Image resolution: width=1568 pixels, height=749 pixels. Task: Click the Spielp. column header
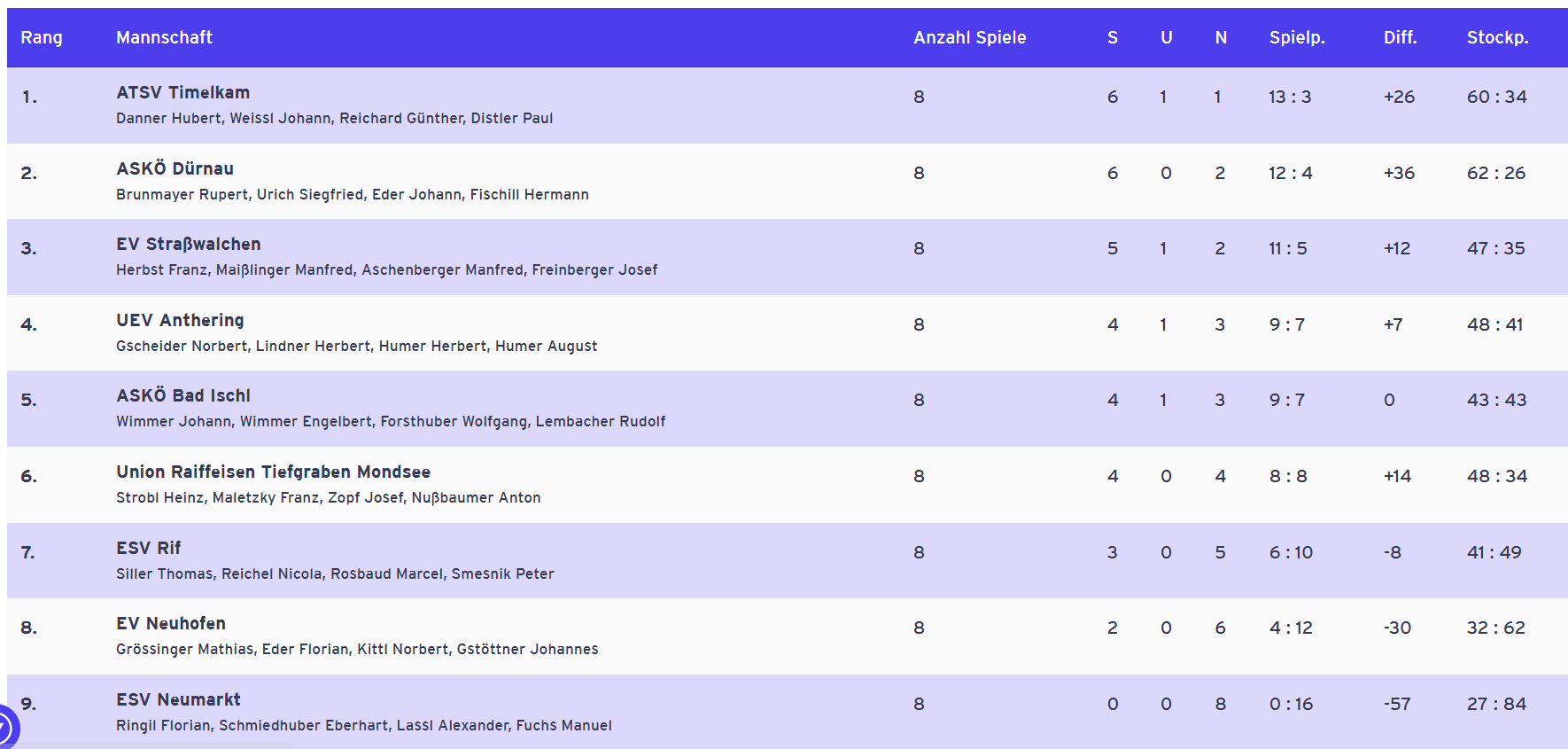1296,37
